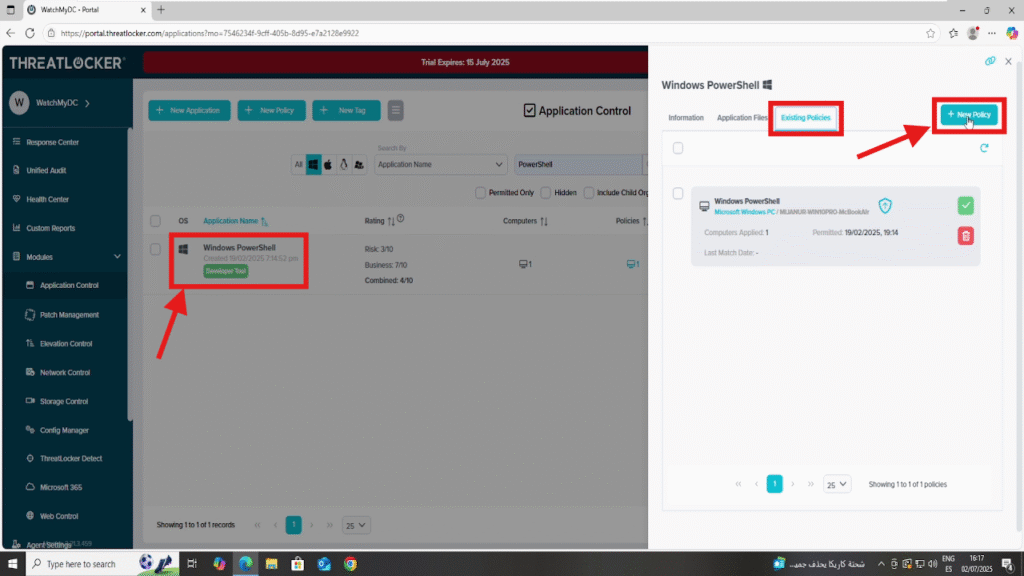Open Response Center in the sidebar
Screen dimensions: 1024x576
(52, 142)
